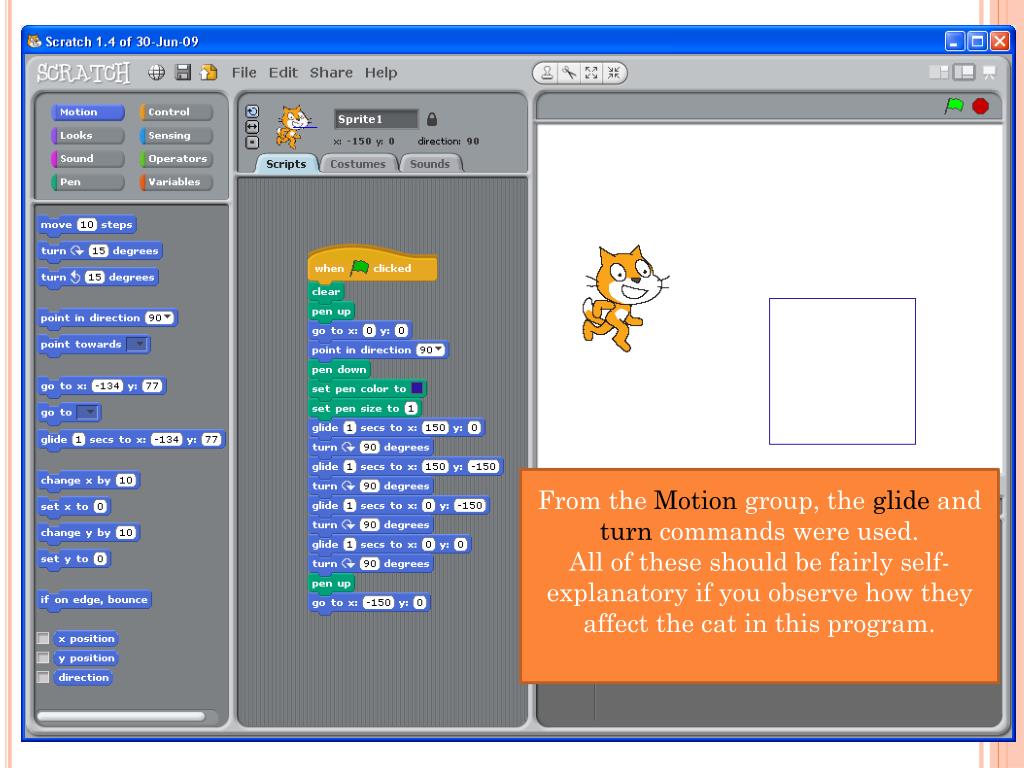Click the block palette horizontal scrollbar
1024x768 pixels.
pyautogui.click(x=121, y=716)
